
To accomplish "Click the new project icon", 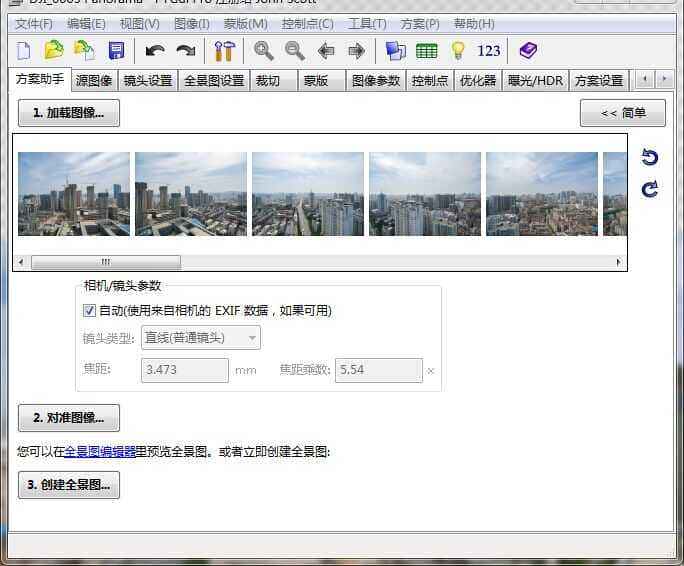I will pos(24,50).
